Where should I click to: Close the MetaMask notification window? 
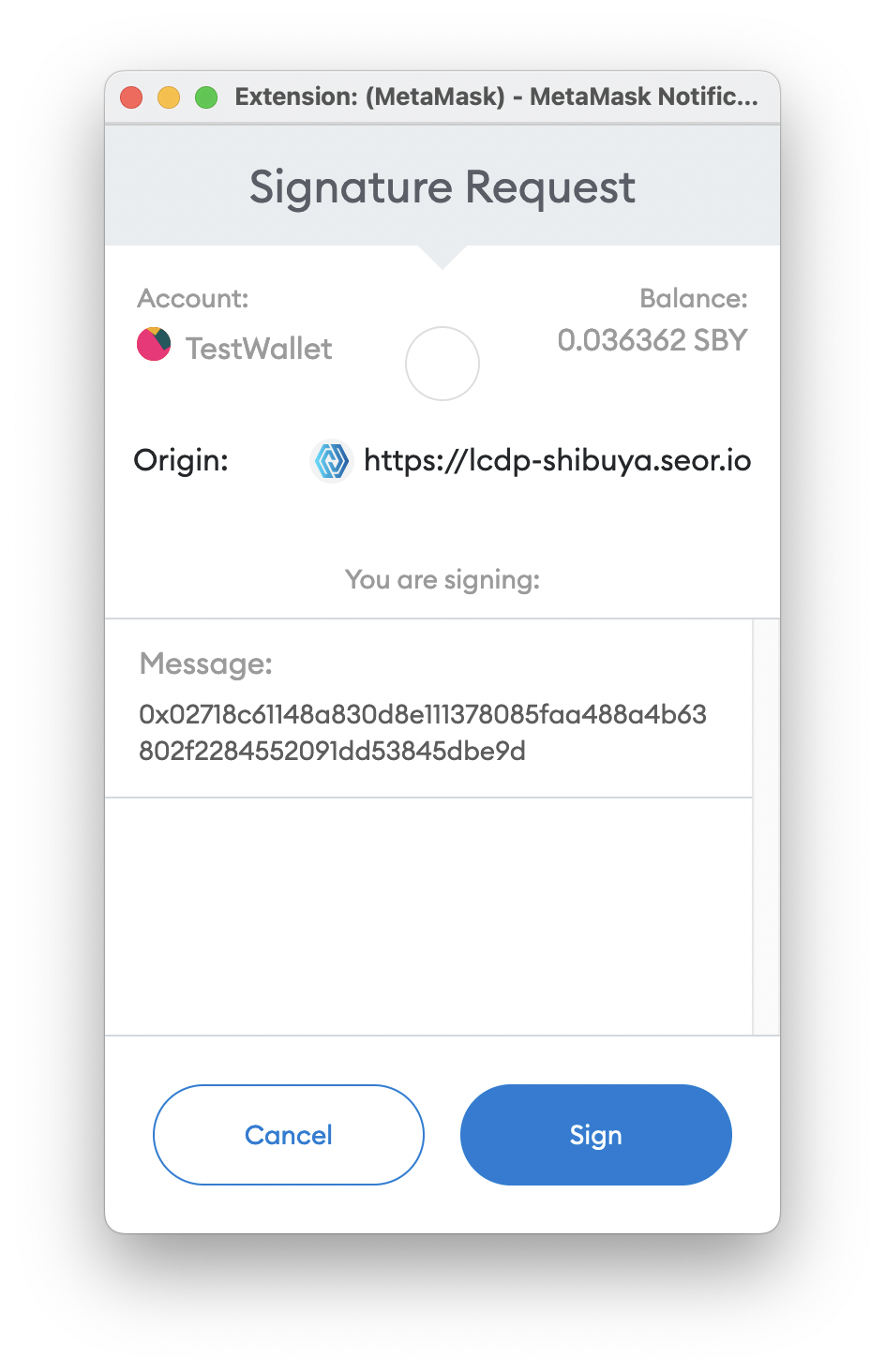point(131,97)
